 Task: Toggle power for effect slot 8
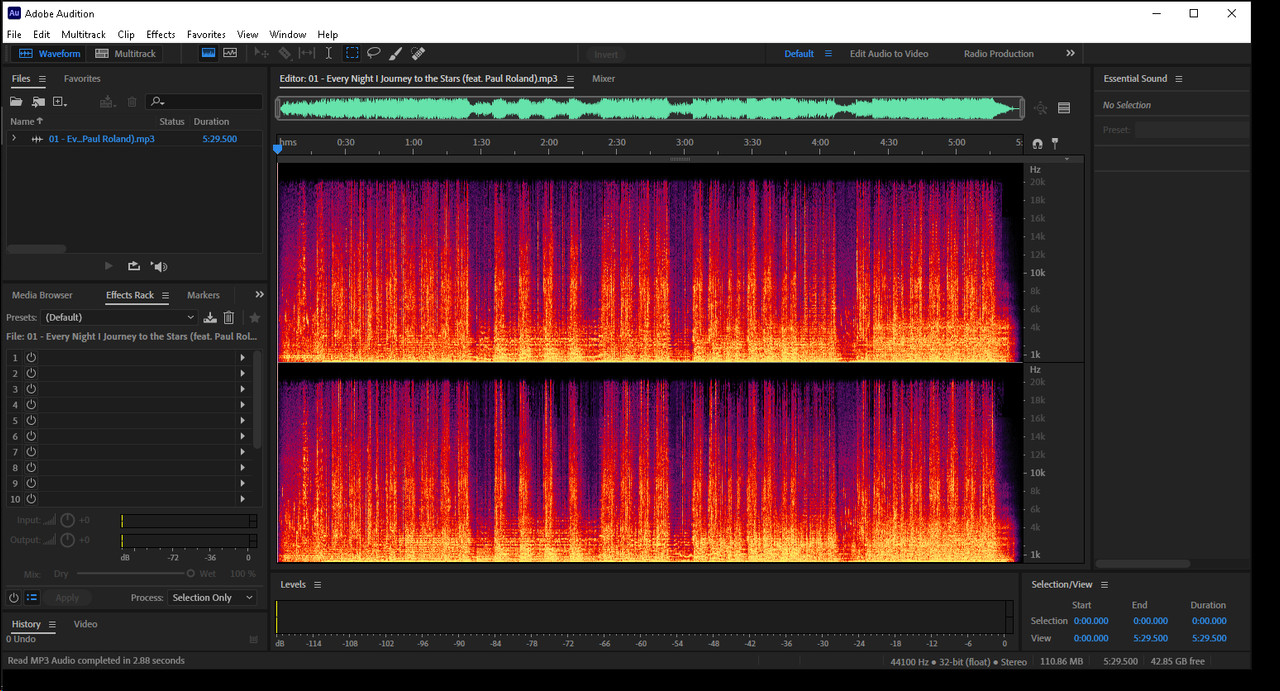[x=31, y=467]
